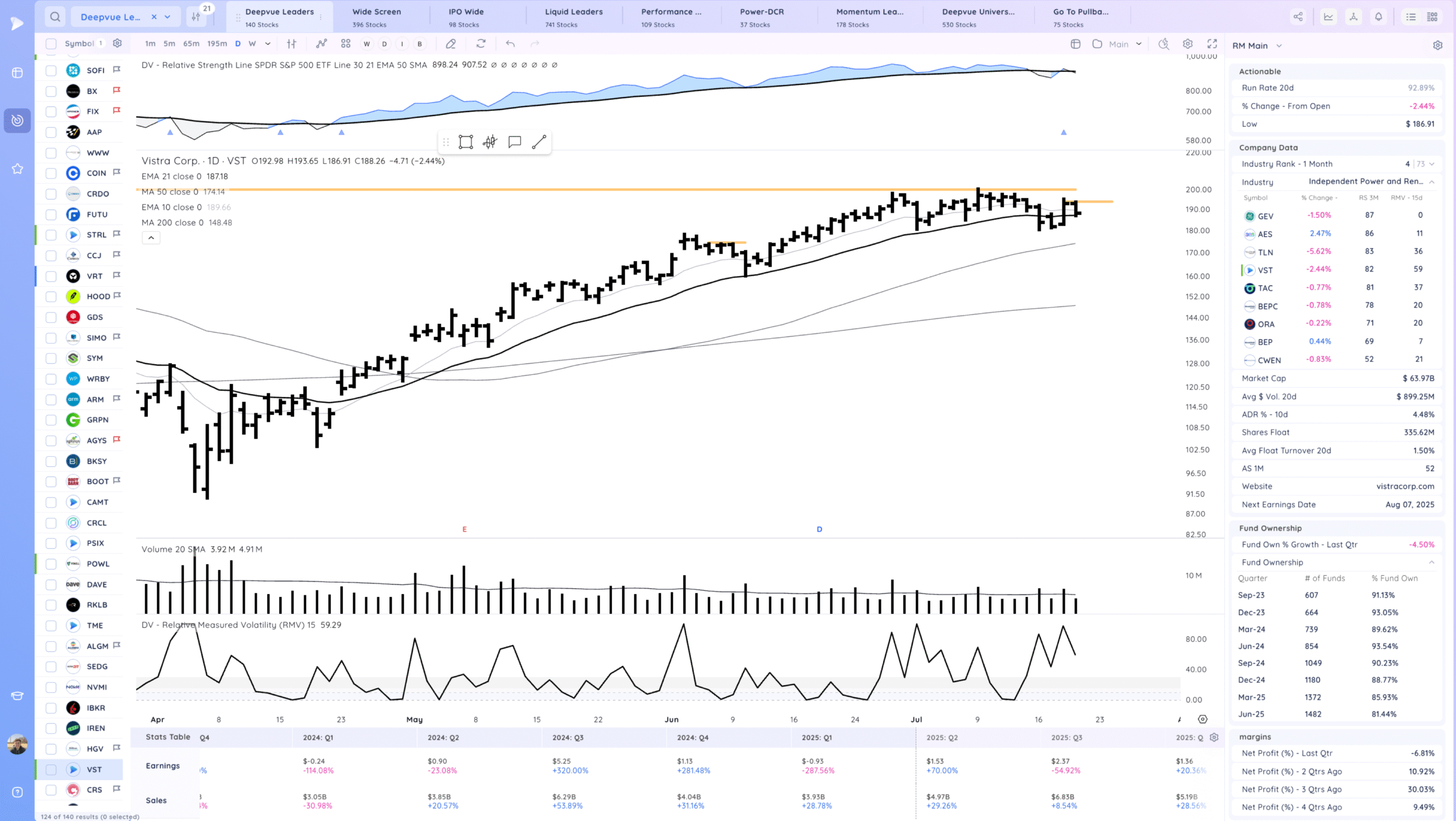Toggle the flag on HOOD
The height and width of the screenshot is (821, 1456).
pos(117,296)
